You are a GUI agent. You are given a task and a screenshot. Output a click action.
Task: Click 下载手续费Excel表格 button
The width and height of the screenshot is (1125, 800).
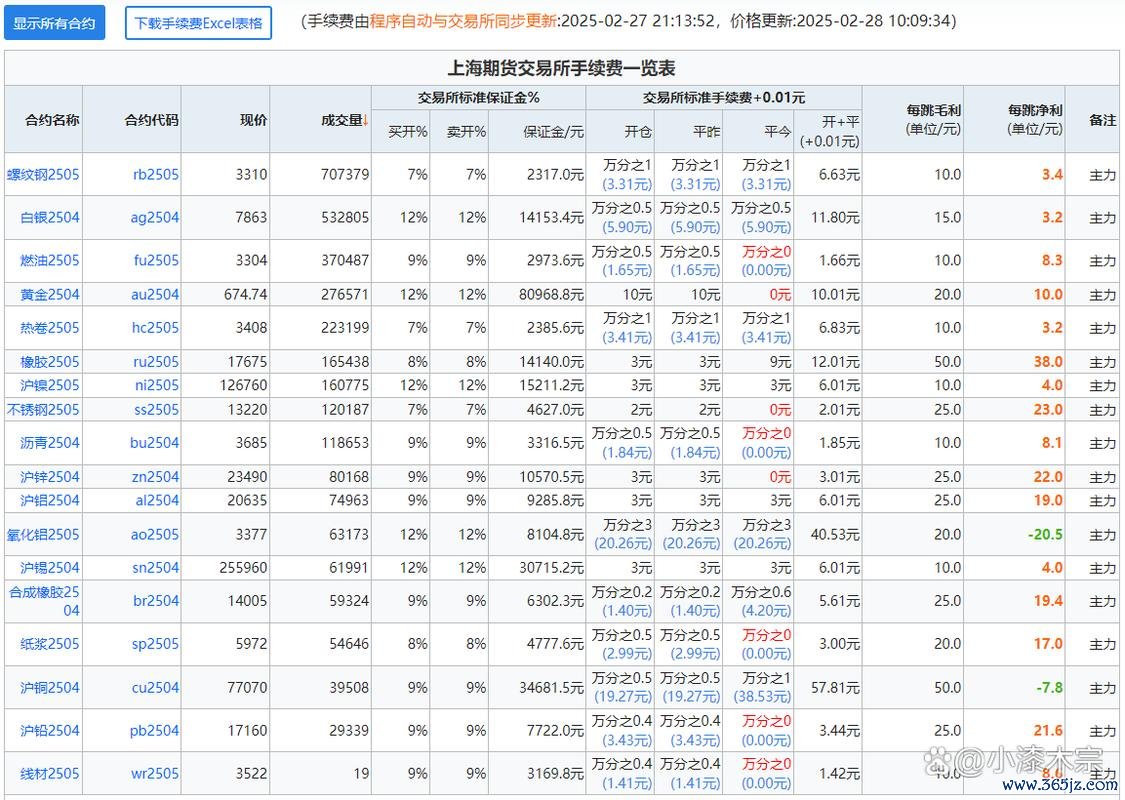pyautogui.click(x=198, y=23)
